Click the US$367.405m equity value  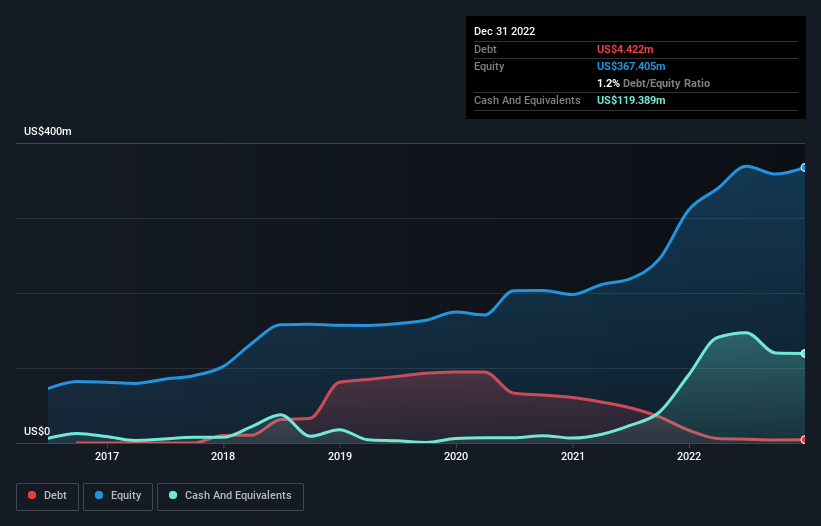click(x=631, y=66)
